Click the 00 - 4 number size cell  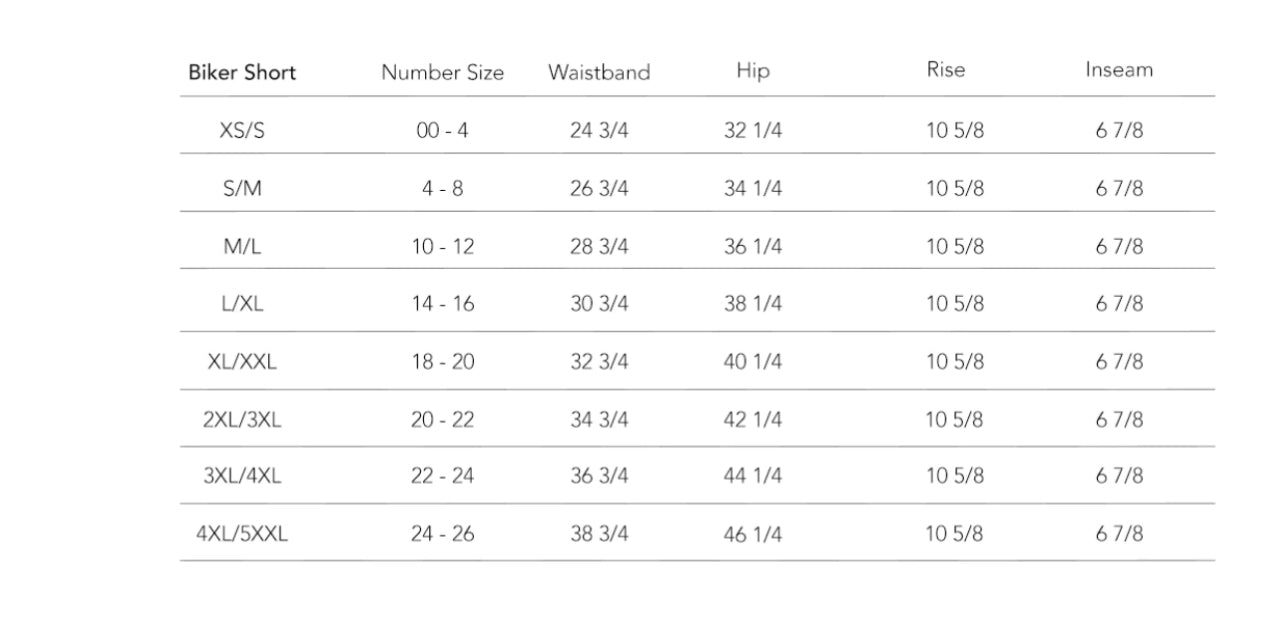pyautogui.click(x=442, y=131)
